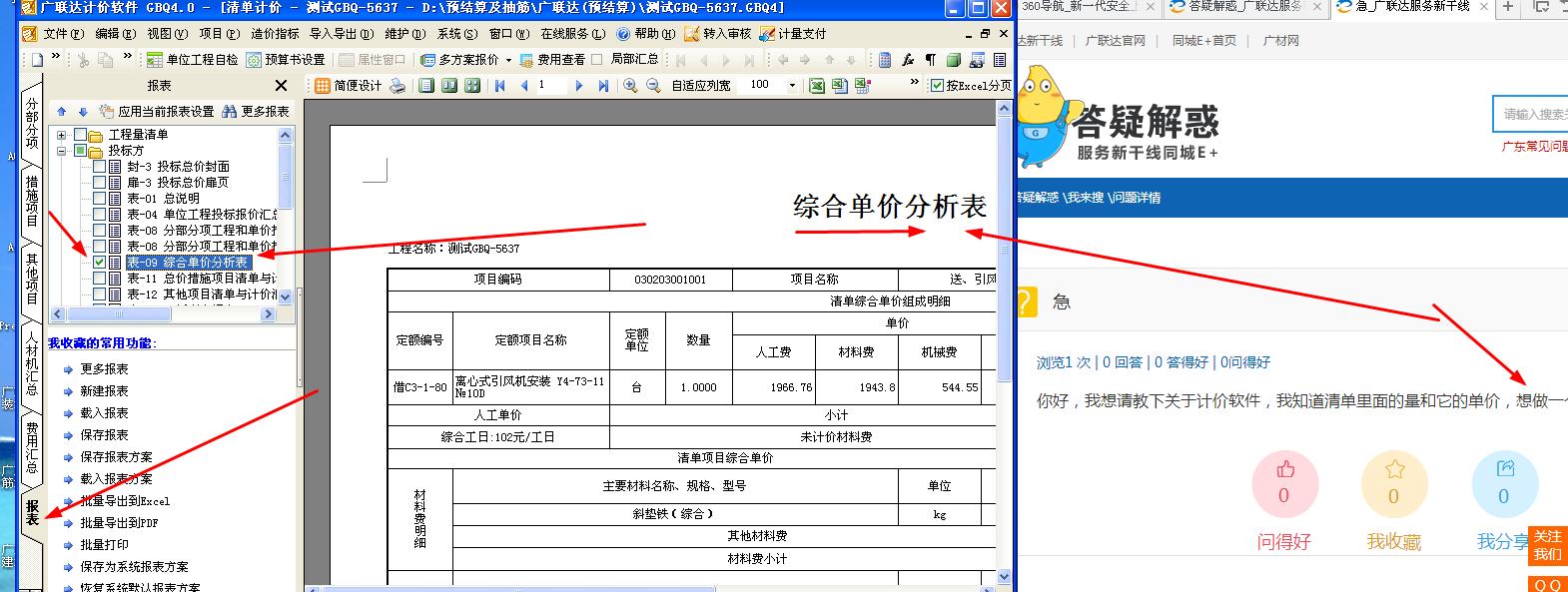Switch to 人材机汇总 side tab

click(x=32, y=363)
